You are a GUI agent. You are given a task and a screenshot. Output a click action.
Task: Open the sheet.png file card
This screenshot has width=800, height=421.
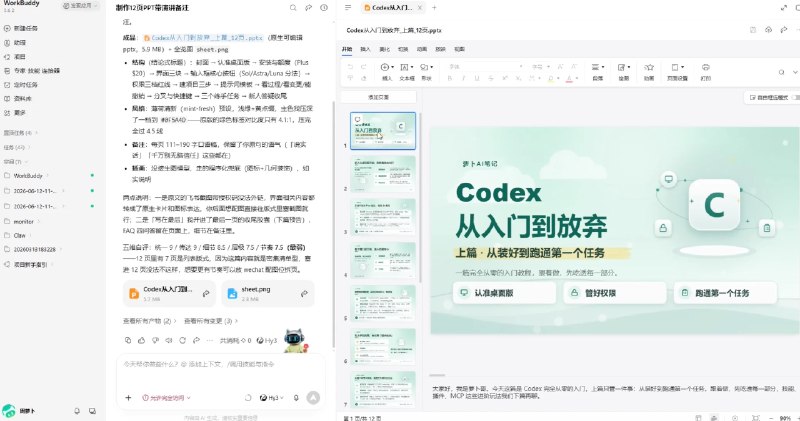[x=268, y=293]
